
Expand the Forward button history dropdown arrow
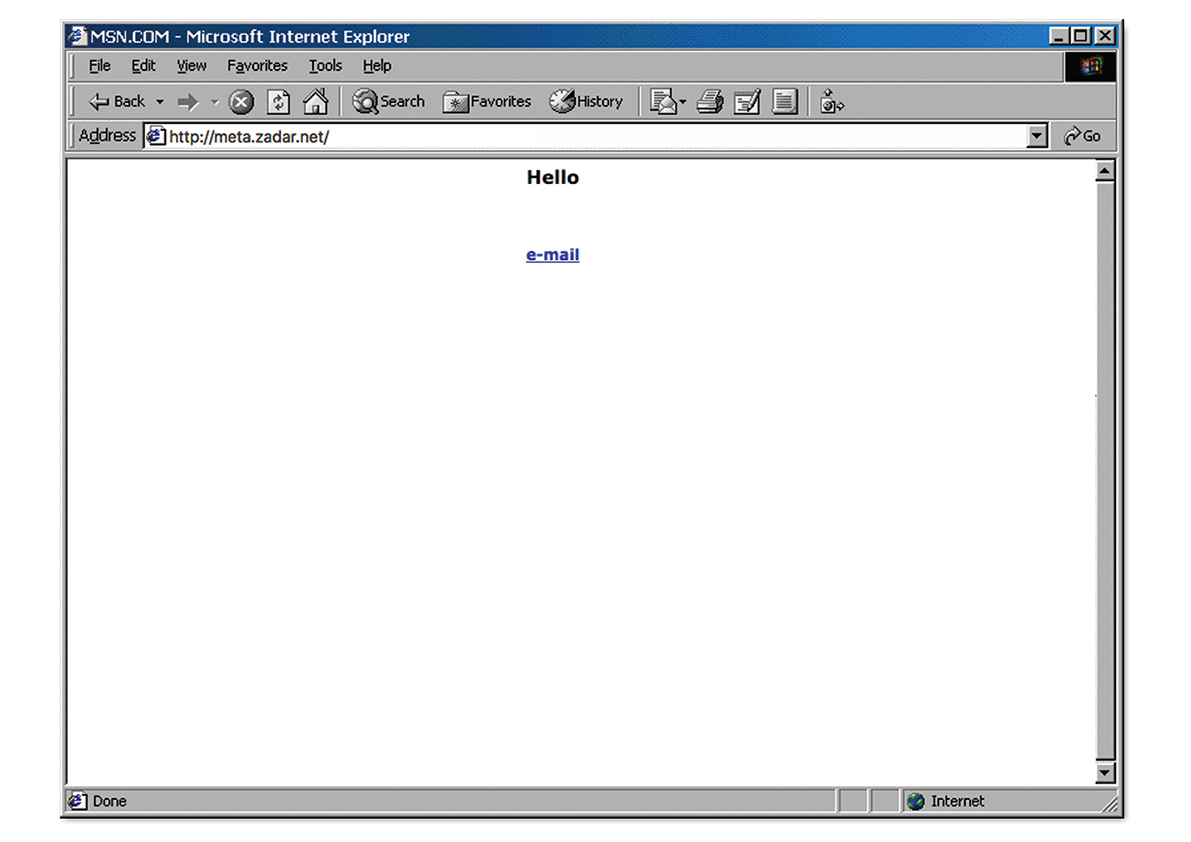[214, 102]
